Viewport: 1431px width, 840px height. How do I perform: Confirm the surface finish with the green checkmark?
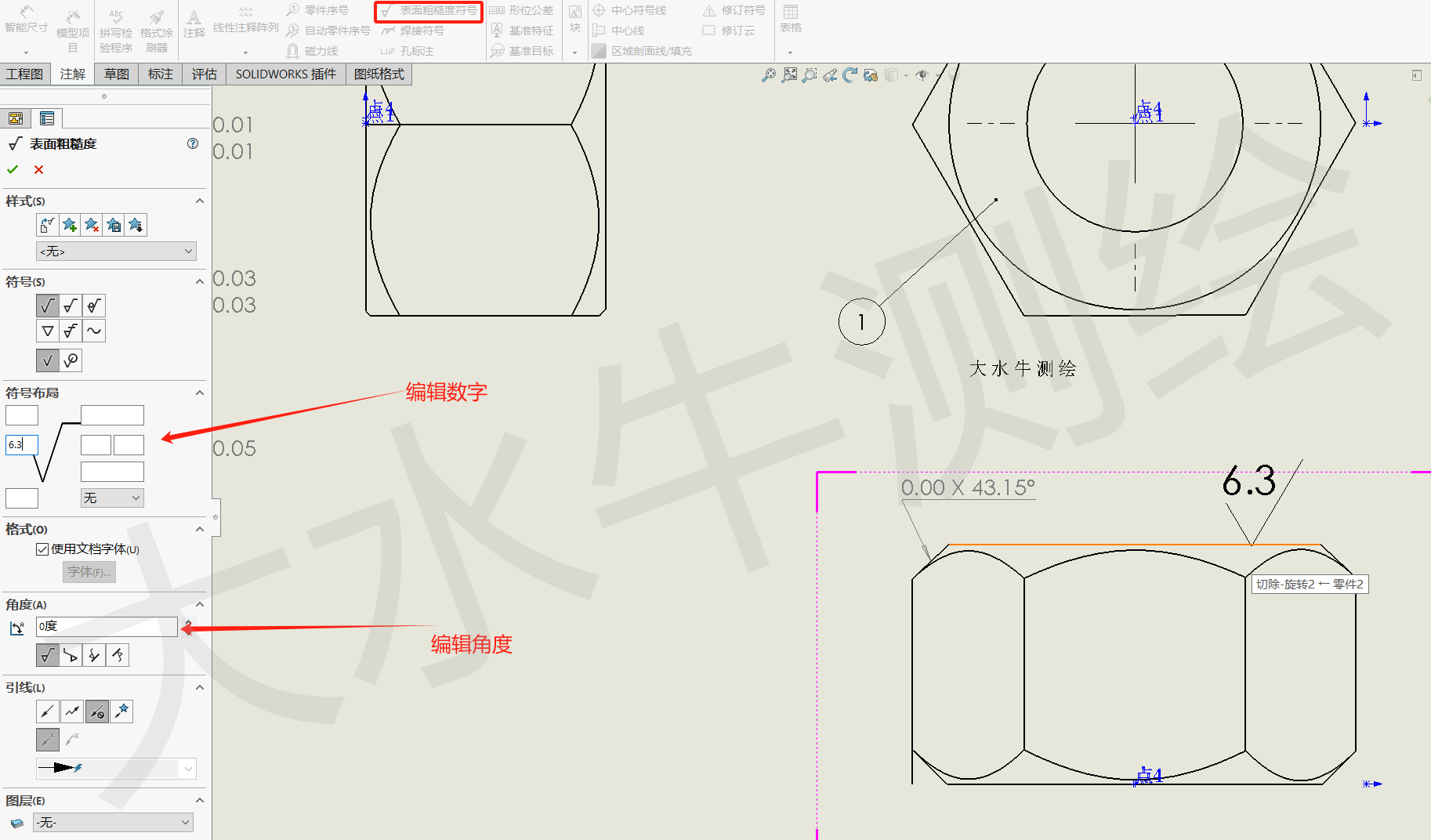(13, 169)
